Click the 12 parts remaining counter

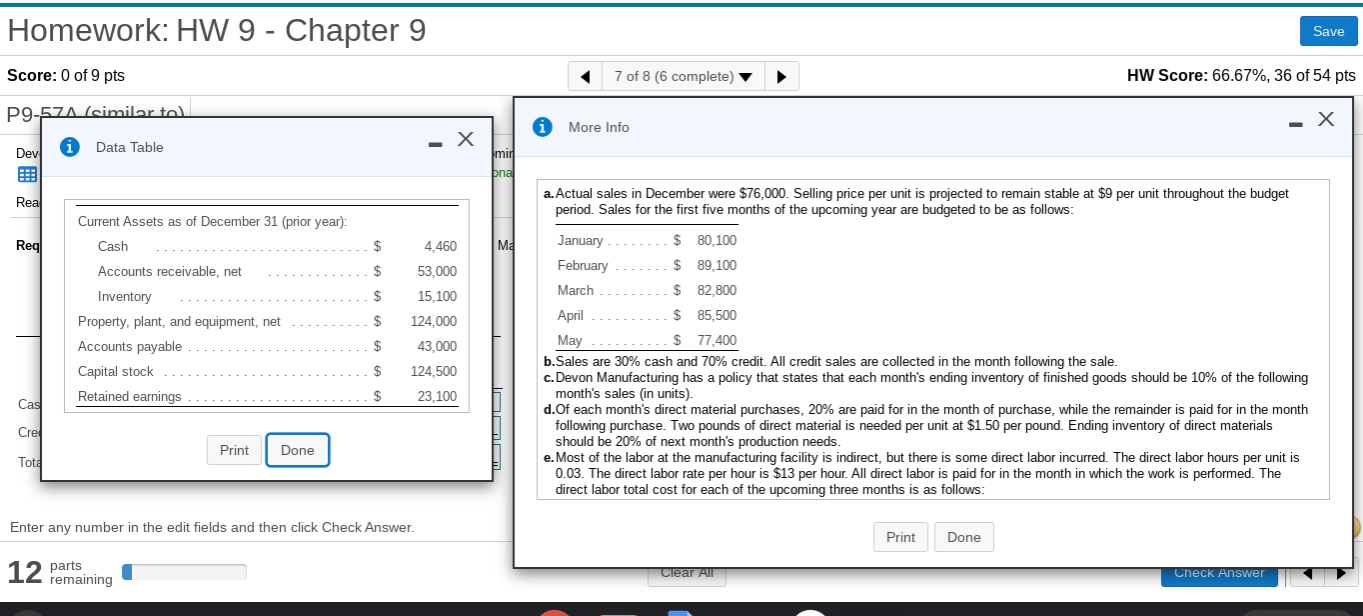tap(60, 572)
